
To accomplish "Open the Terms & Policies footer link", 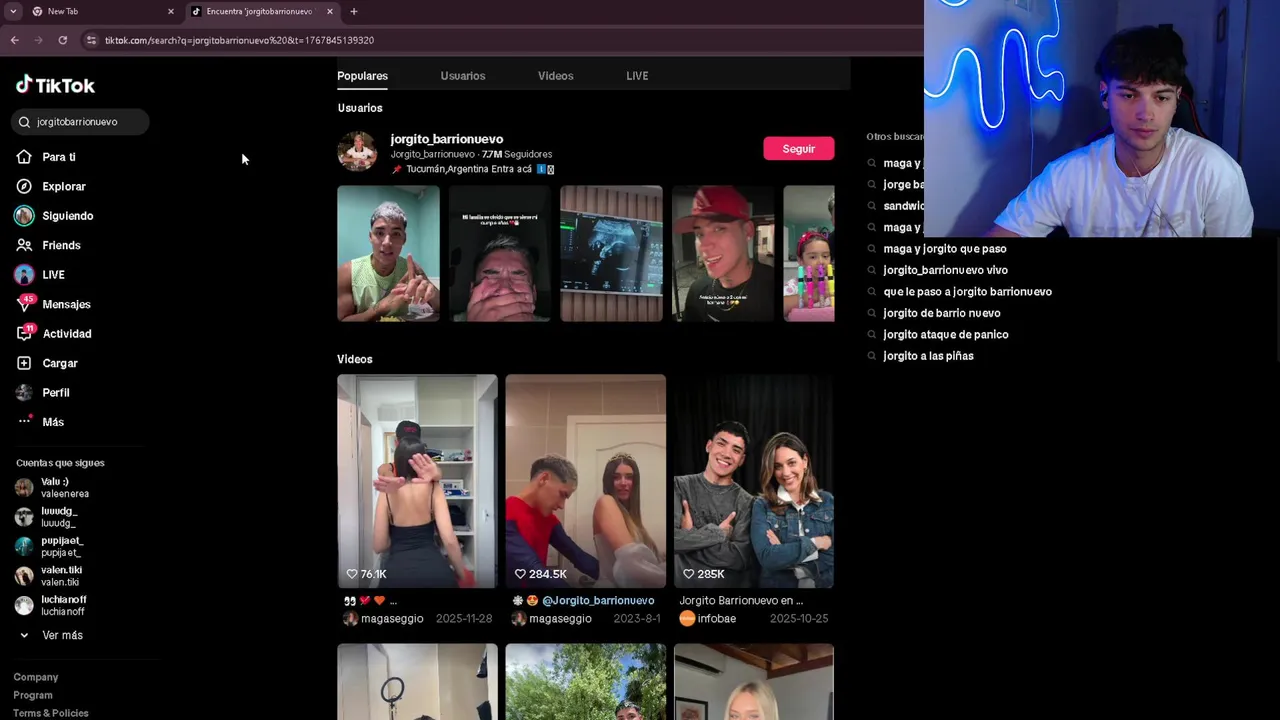I will click(x=51, y=713).
